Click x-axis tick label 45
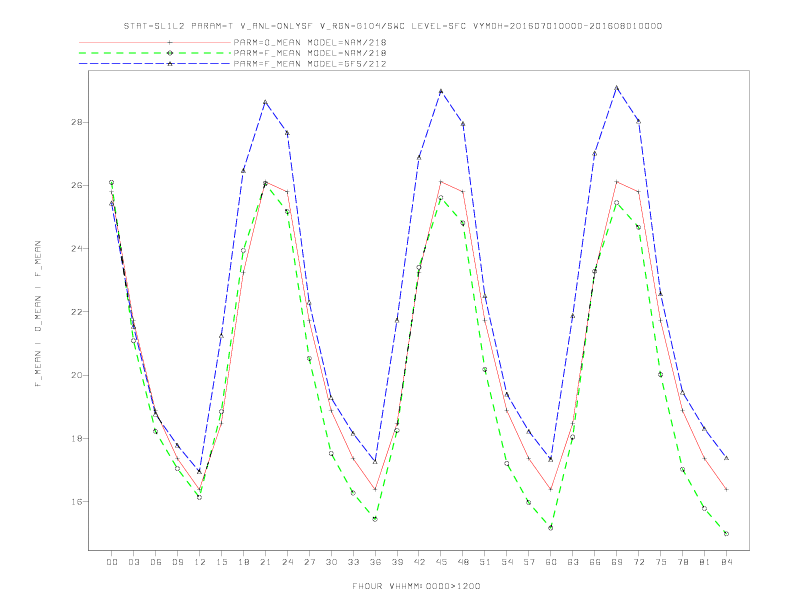 click(441, 562)
